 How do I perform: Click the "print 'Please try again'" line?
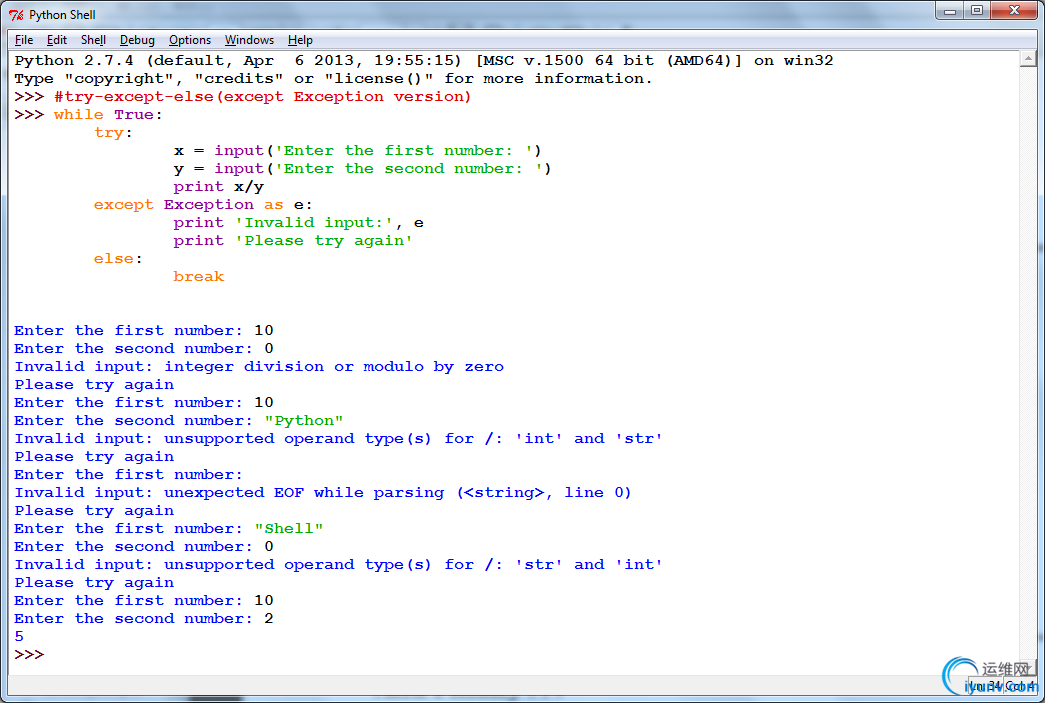(293, 241)
